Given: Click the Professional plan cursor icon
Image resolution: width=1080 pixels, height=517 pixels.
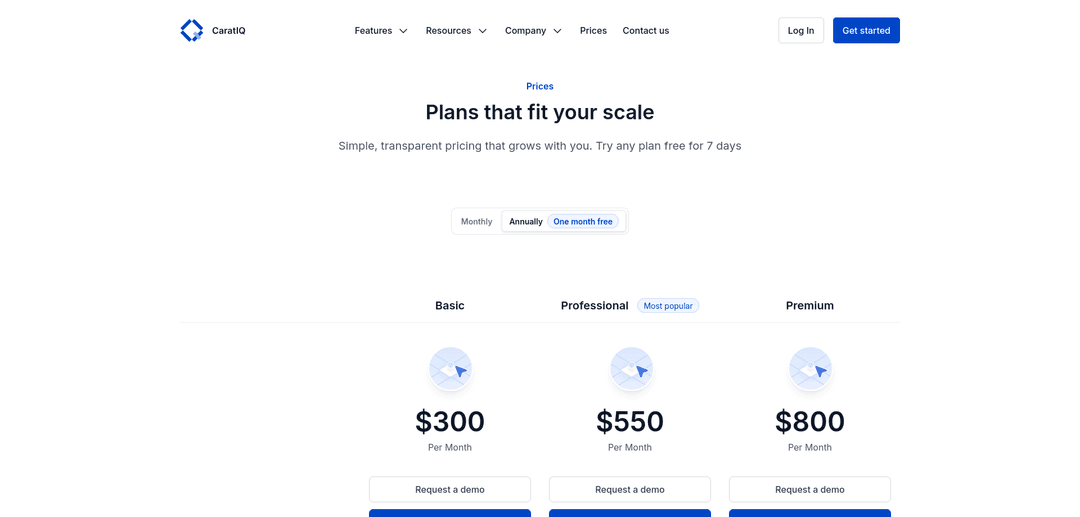Looking at the screenshot, I should pyautogui.click(x=631, y=369).
